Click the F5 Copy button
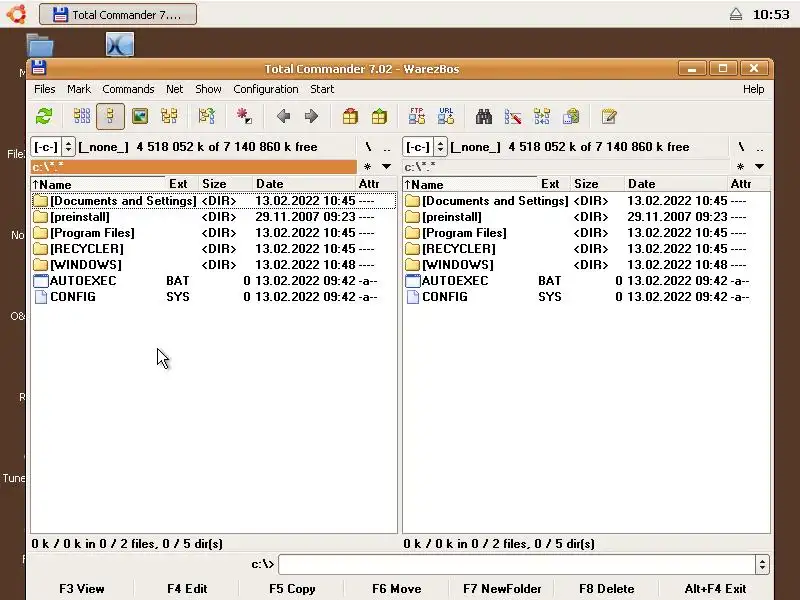 pyautogui.click(x=292, y=589)
